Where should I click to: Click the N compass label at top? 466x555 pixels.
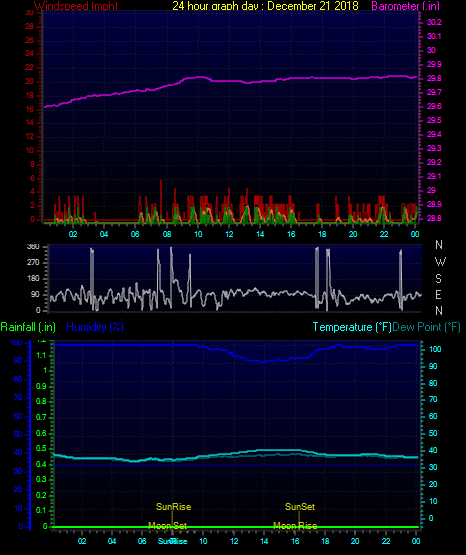click(x=439, y=245)
